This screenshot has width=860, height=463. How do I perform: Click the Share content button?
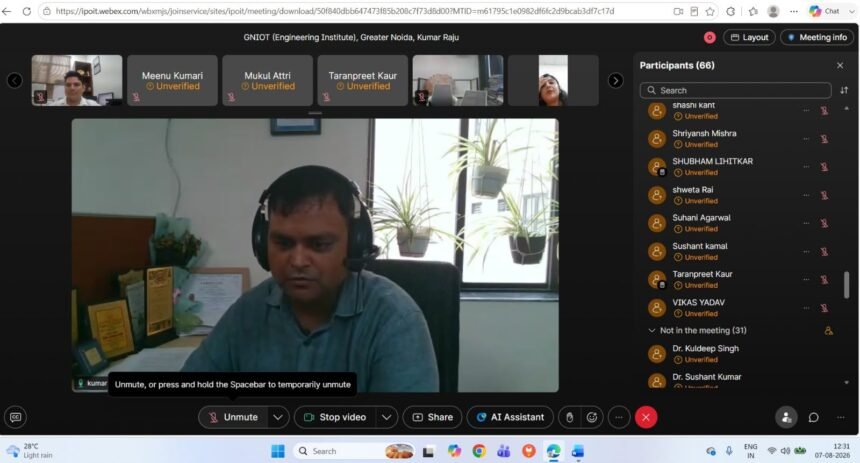coord(432,417)
